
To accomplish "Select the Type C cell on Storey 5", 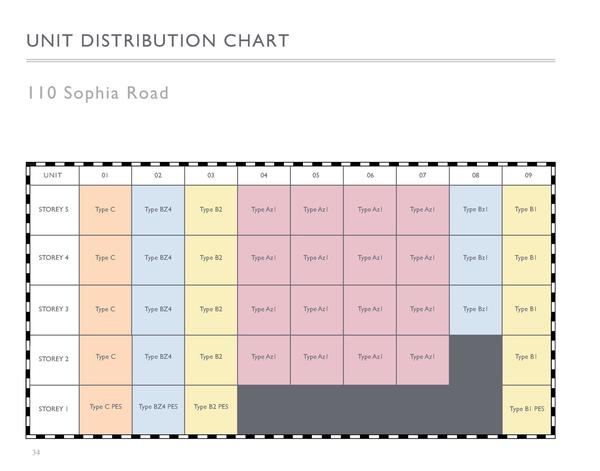I will tap(105, 210).
